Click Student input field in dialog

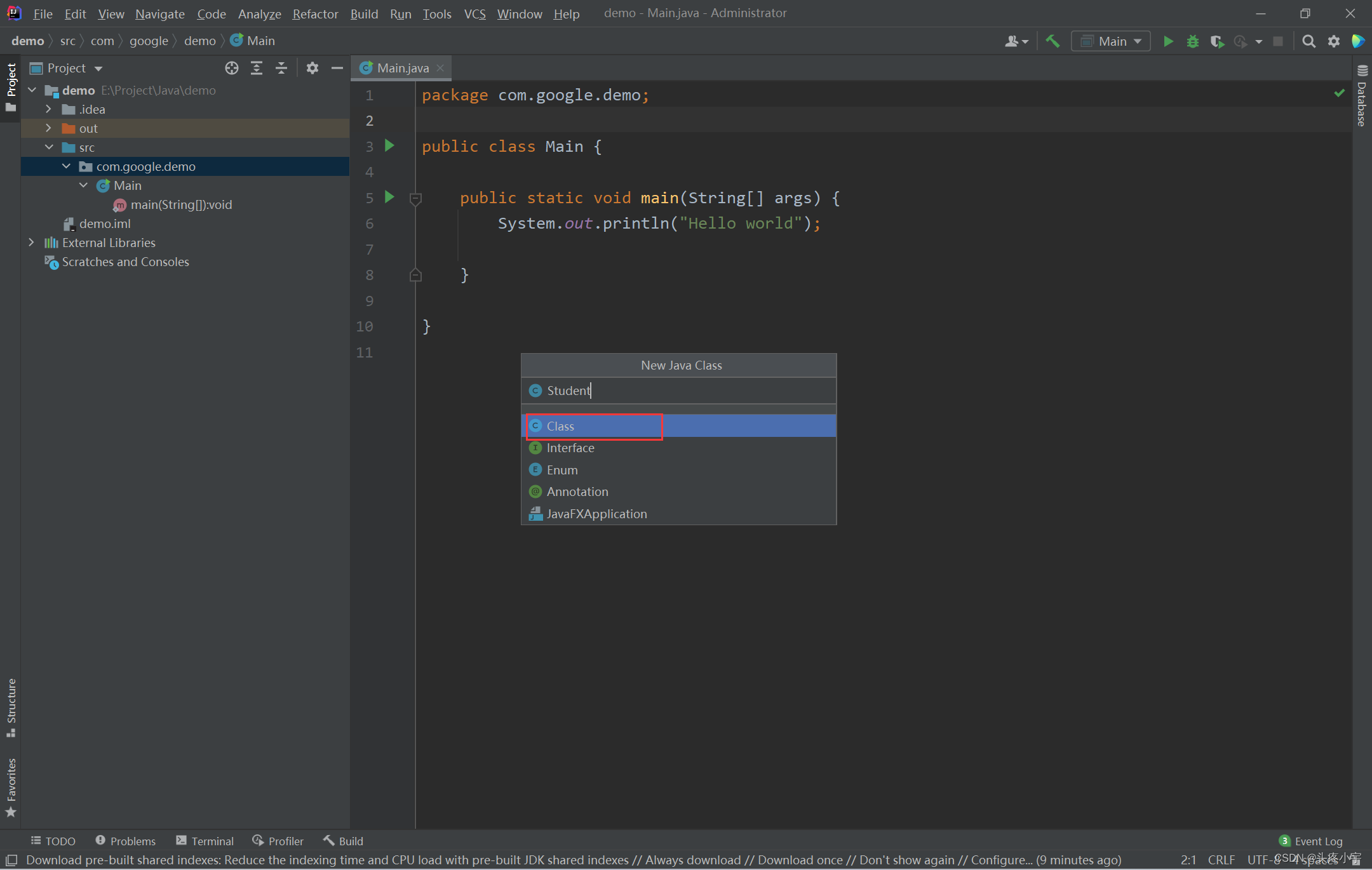coord(681,390)
